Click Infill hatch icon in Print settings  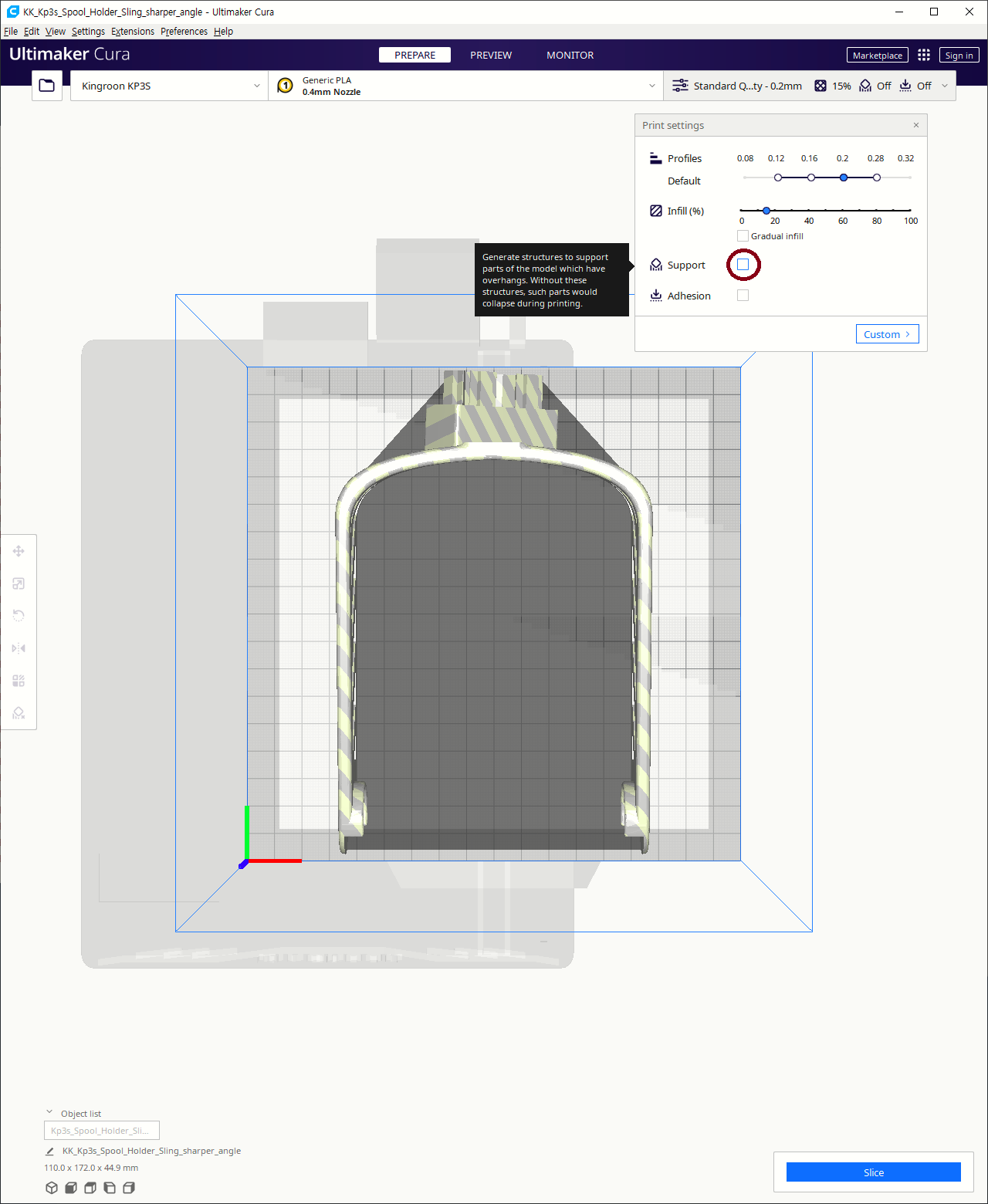[656, 211]
